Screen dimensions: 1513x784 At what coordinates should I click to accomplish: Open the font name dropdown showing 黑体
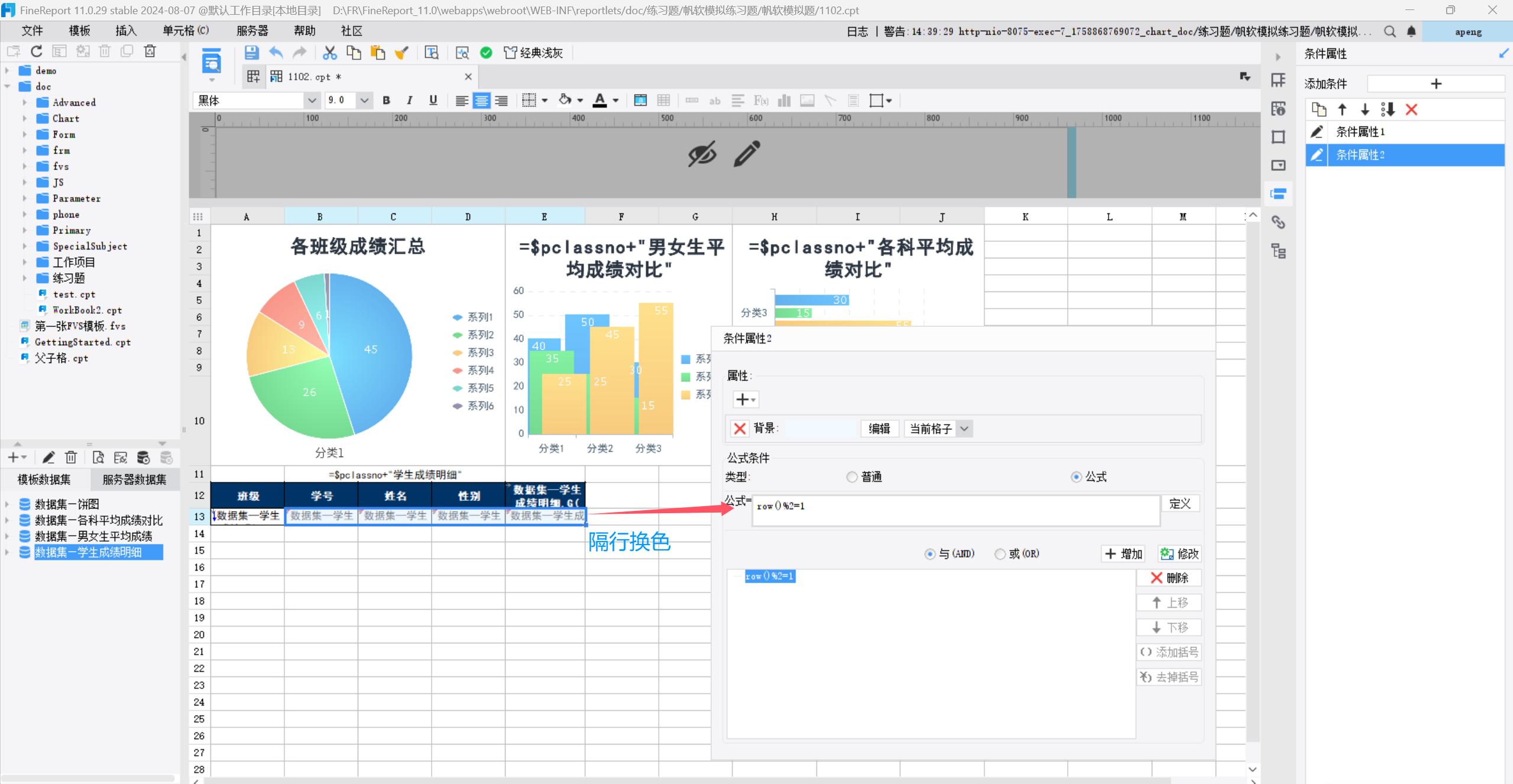tap(312, 101)
